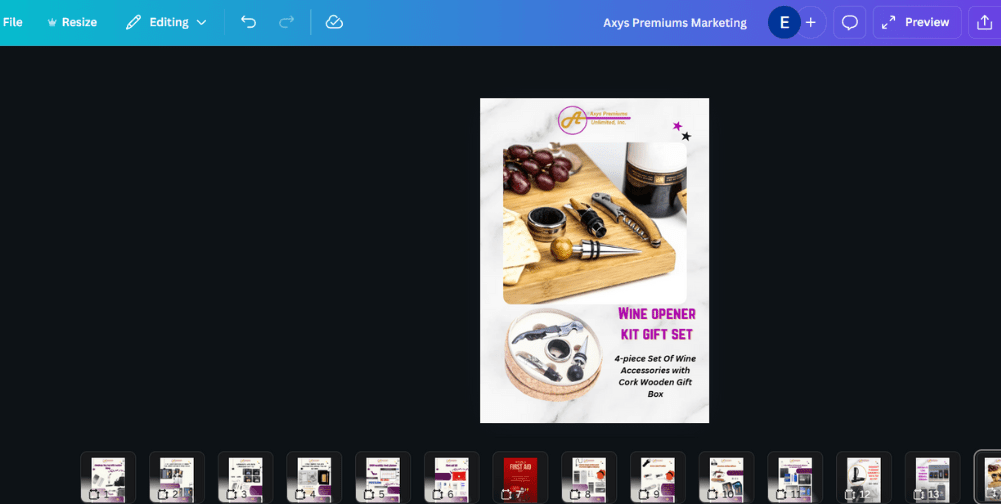Screen dimensions: 1001x504
Task: Select page 1 thumbnail
Action: coord(108,478)
